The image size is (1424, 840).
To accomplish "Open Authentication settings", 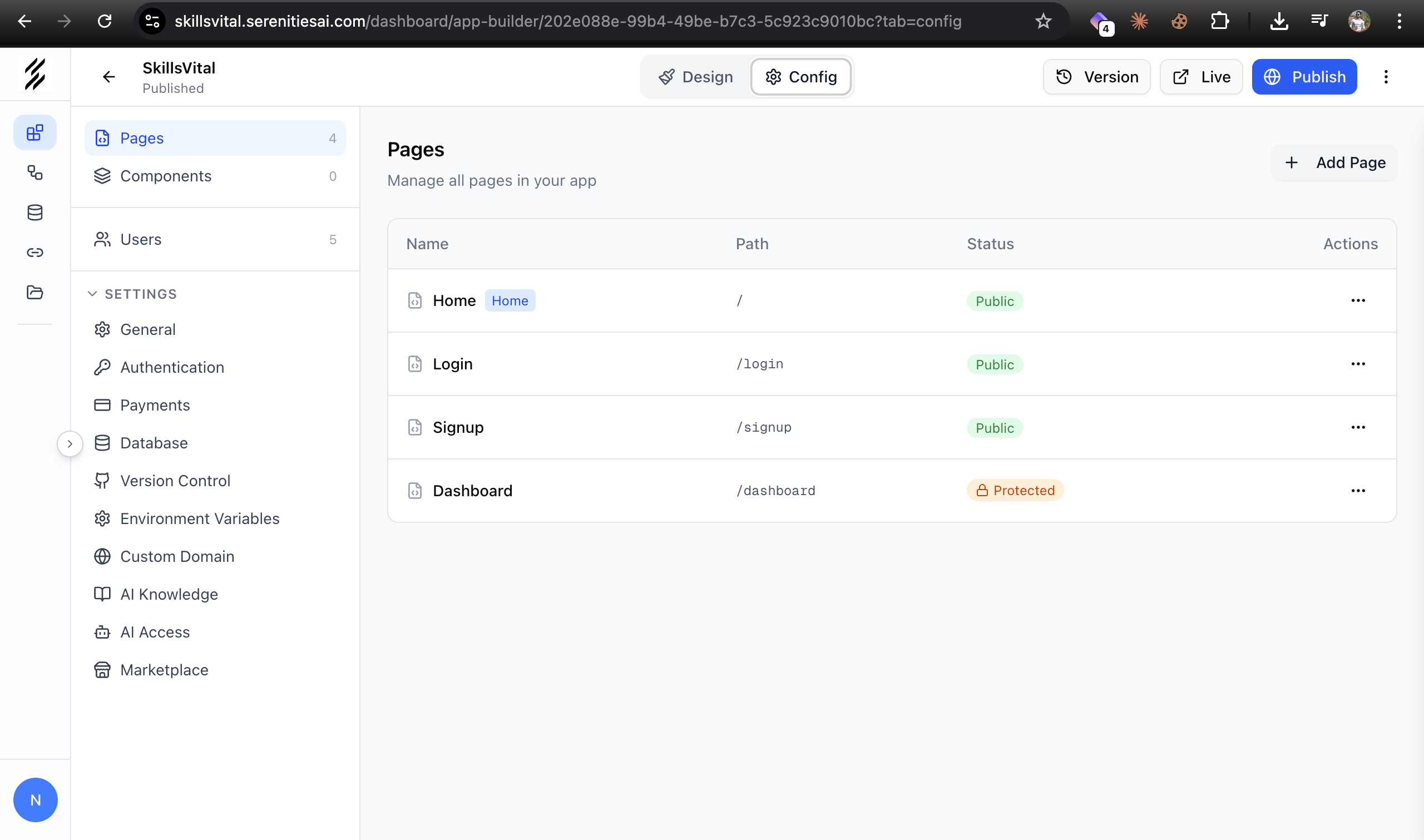I will (x=172, y=367).
